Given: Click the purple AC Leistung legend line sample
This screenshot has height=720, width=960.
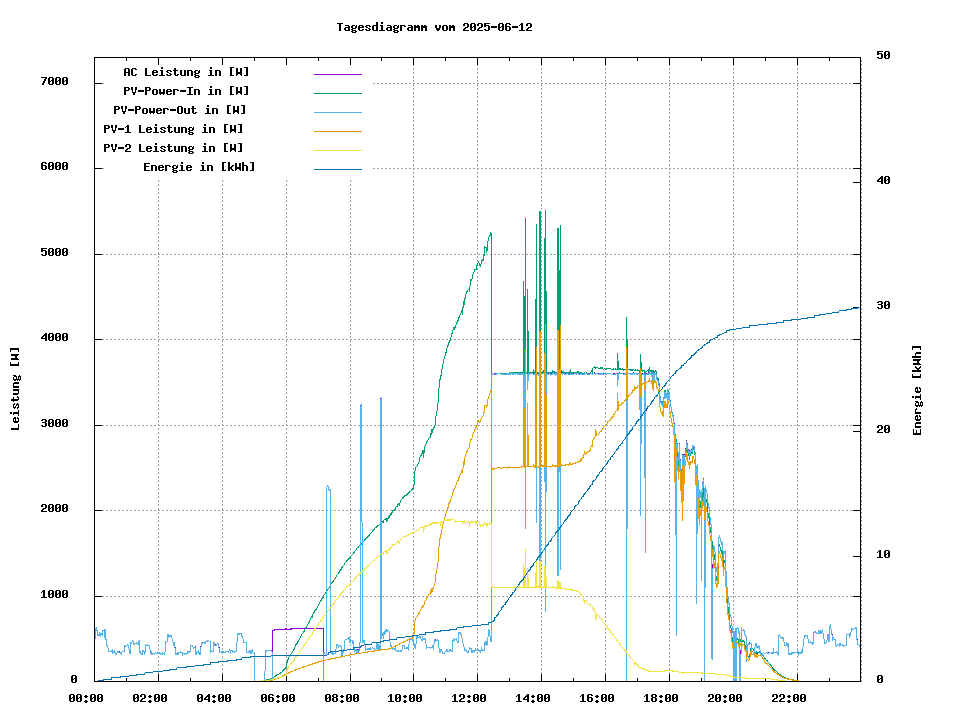Looking at the screenshot, I should tap(337, 74).
